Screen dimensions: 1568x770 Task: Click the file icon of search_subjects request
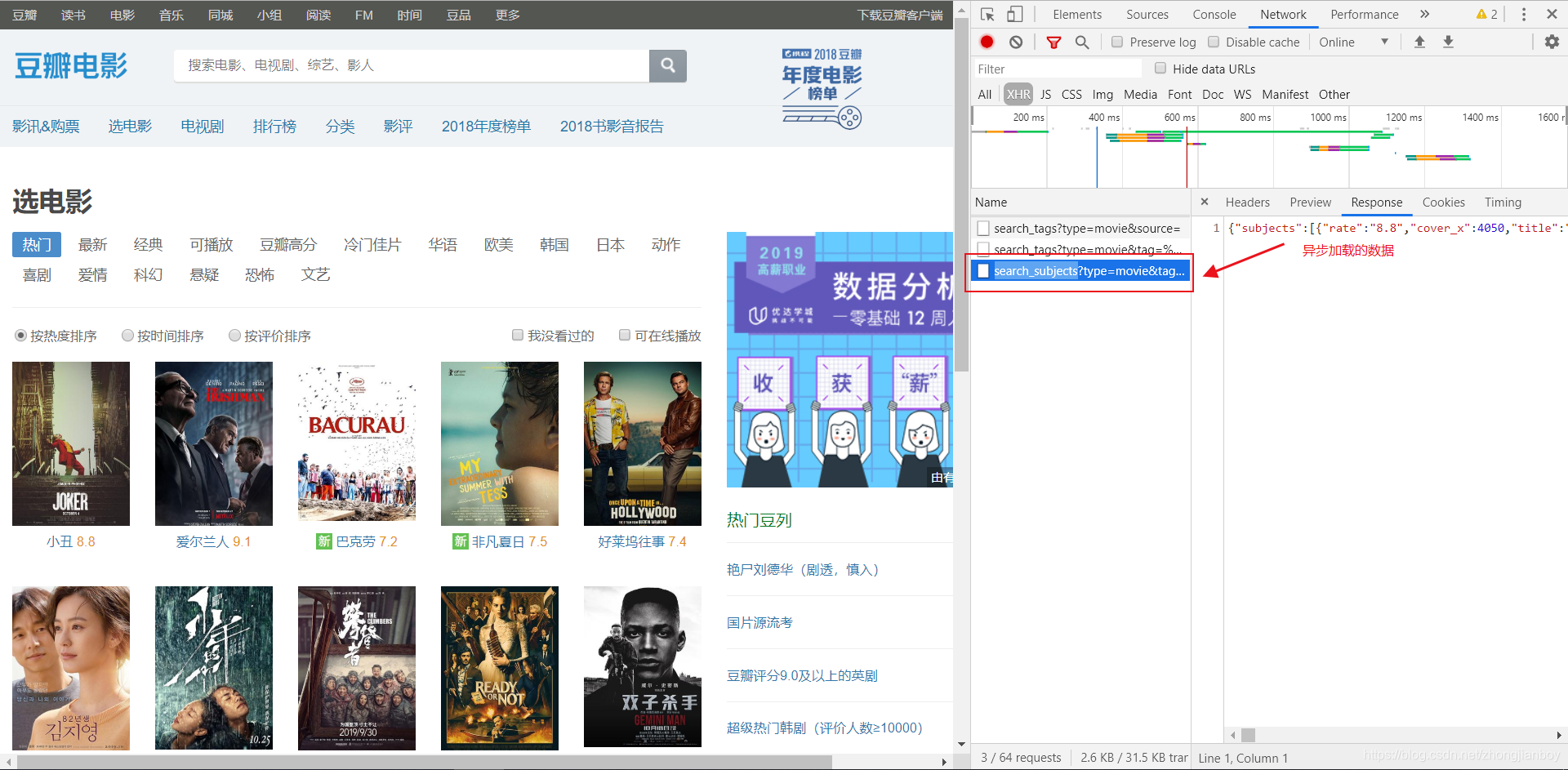pos(983,271)
